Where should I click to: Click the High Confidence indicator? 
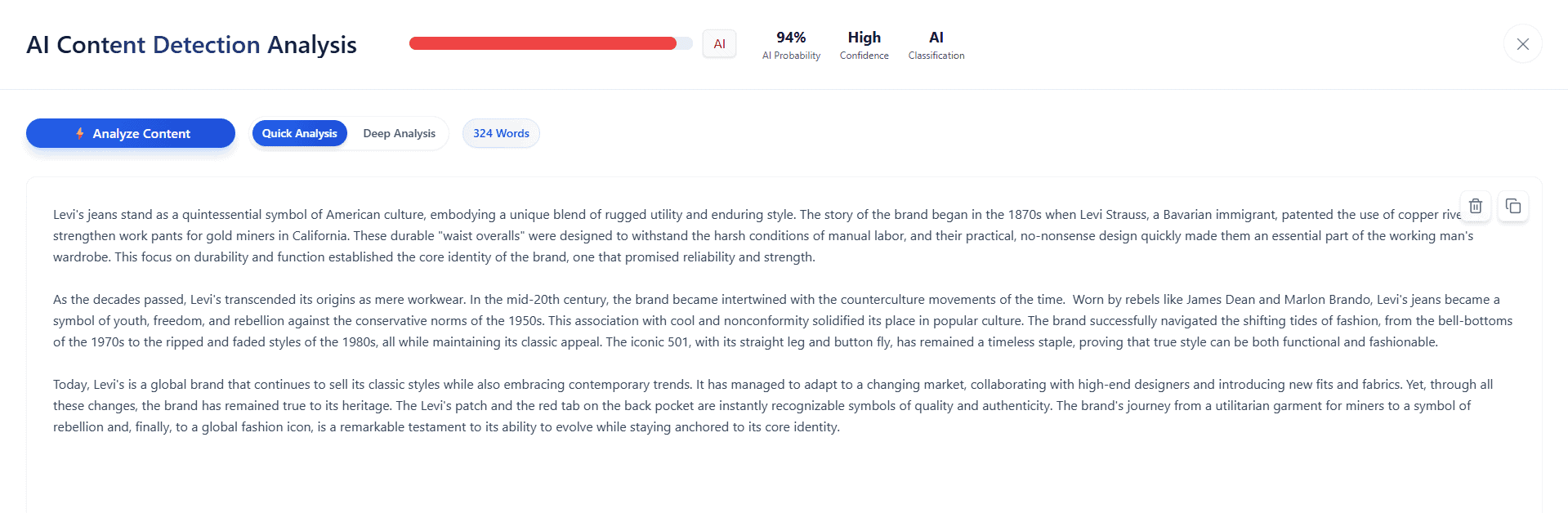(x=864, y=38)
